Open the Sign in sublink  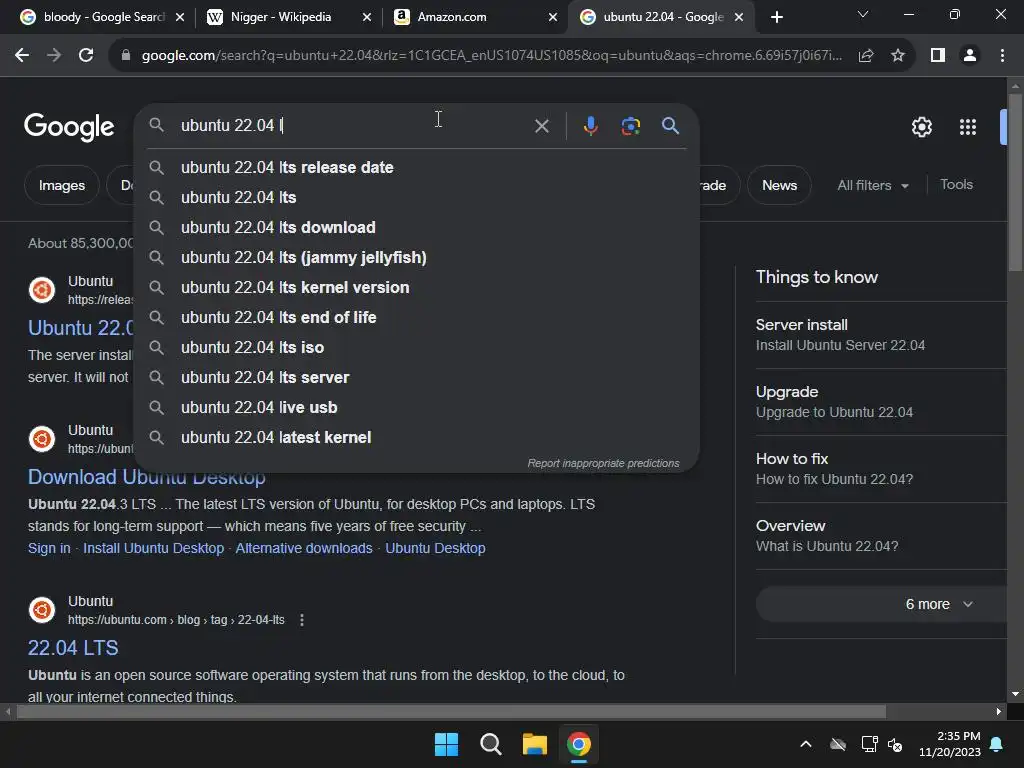coord(49,549)
